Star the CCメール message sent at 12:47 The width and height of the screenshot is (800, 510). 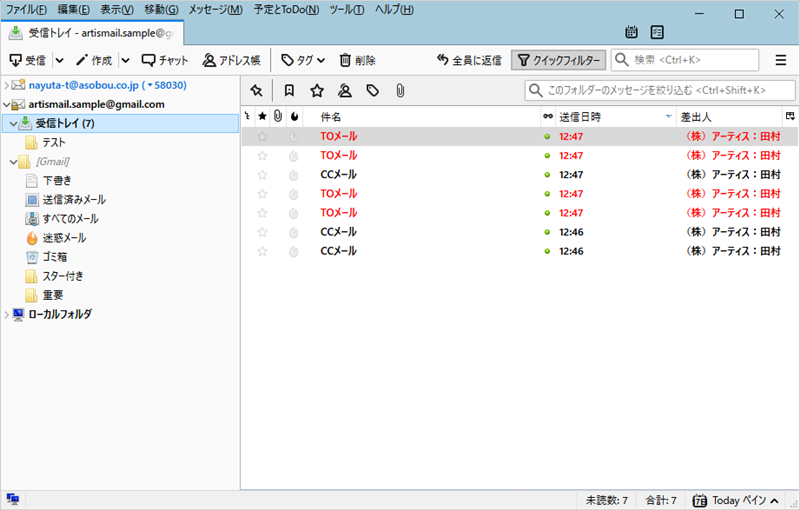[262, 175]
